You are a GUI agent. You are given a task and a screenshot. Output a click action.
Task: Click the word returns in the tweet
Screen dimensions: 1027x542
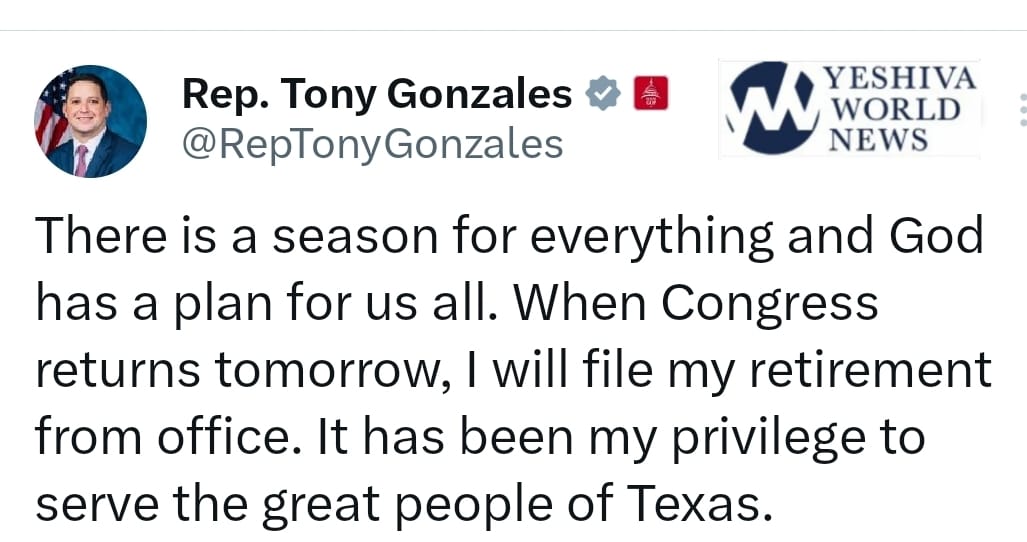[117, 370]
